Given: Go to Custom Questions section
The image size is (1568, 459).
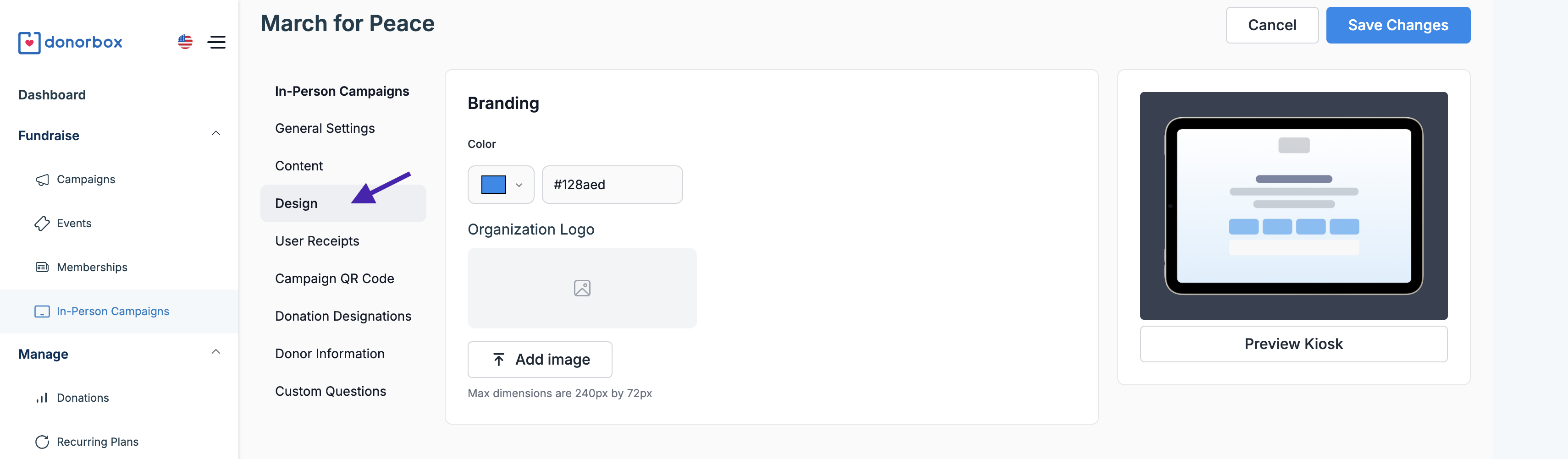Looking at the screenshot, I should (x=330, y=392).
